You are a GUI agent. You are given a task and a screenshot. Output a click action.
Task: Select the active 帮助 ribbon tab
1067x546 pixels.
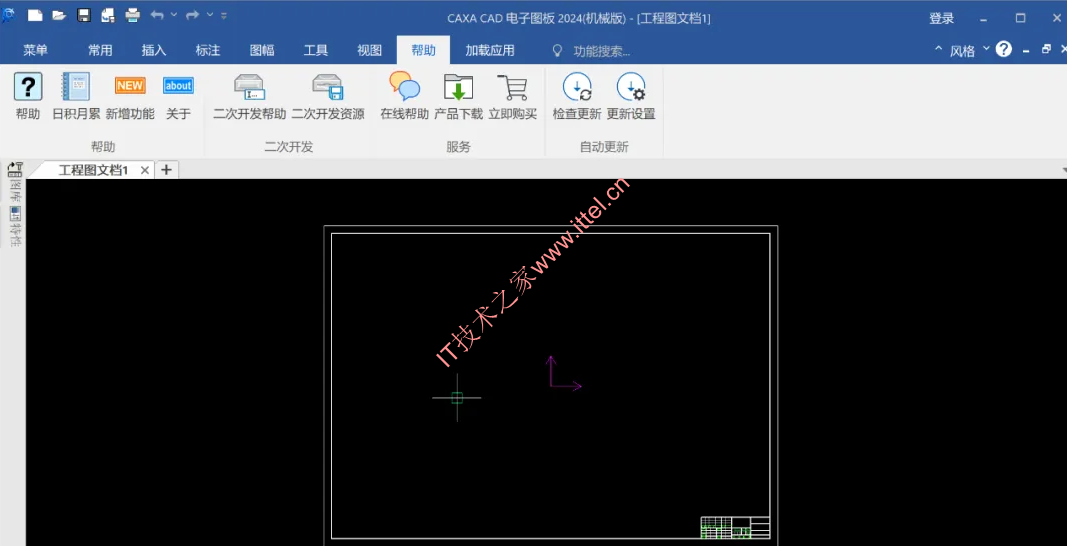coord(423,50)
